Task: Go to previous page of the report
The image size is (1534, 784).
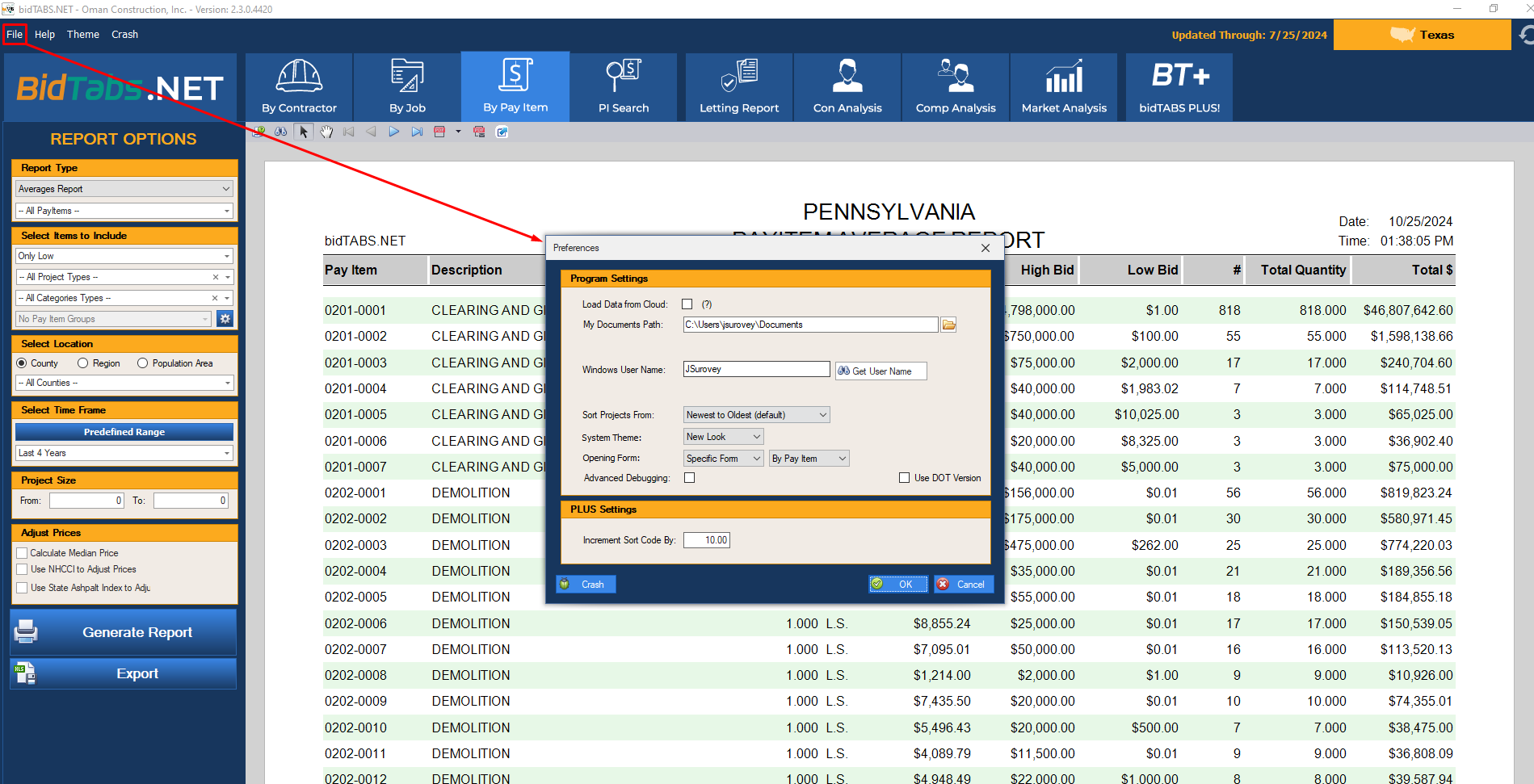Action: click(x=372, y=132)
